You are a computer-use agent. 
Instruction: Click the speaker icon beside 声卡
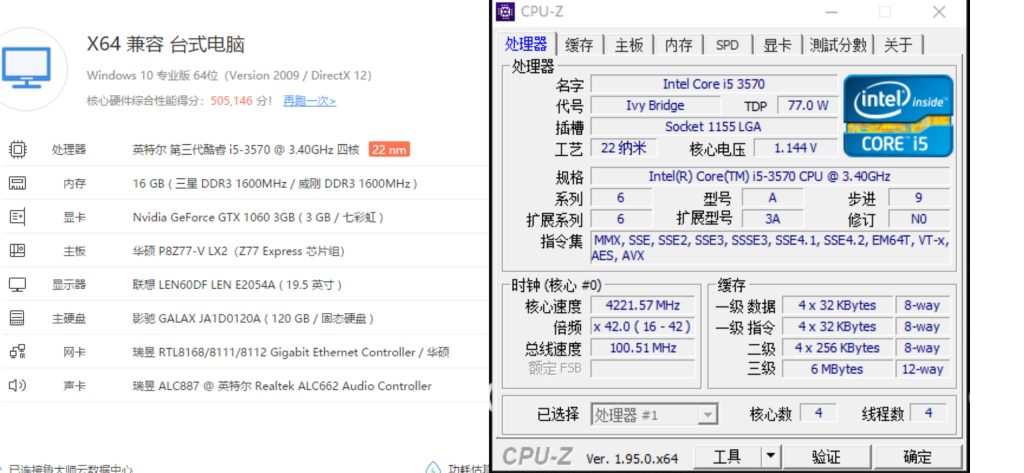(x=18, y=385)
